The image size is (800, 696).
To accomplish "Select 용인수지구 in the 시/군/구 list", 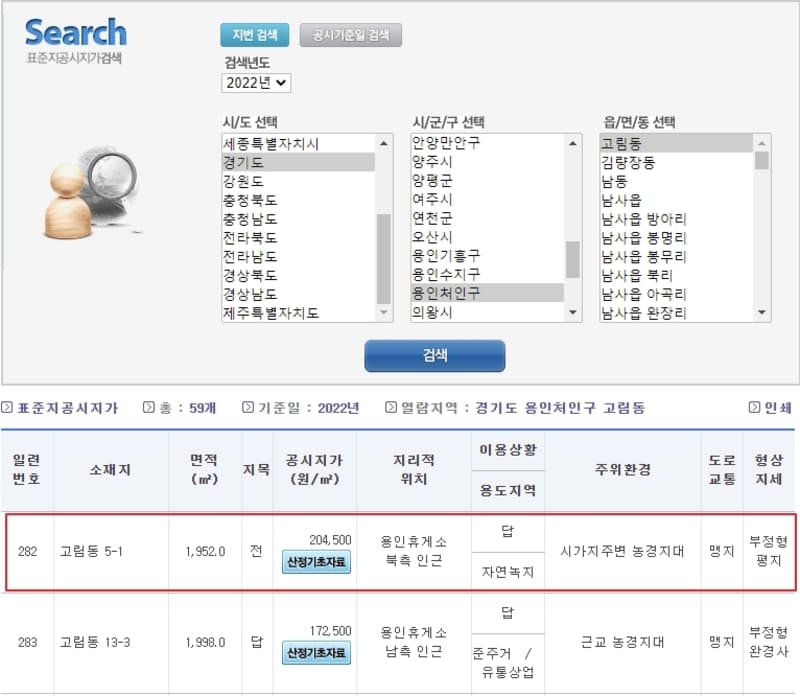I will coord(487,274).
